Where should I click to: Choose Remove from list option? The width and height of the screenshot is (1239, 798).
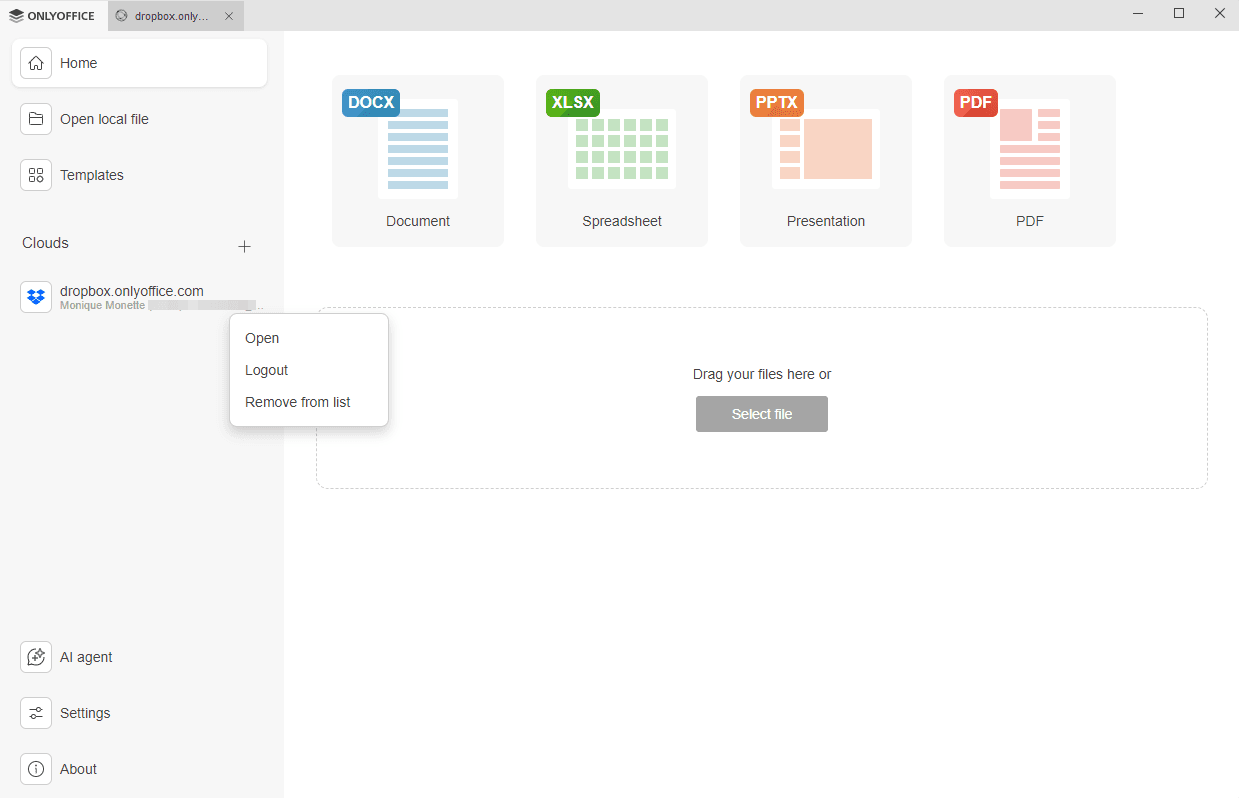pos(298,402)
